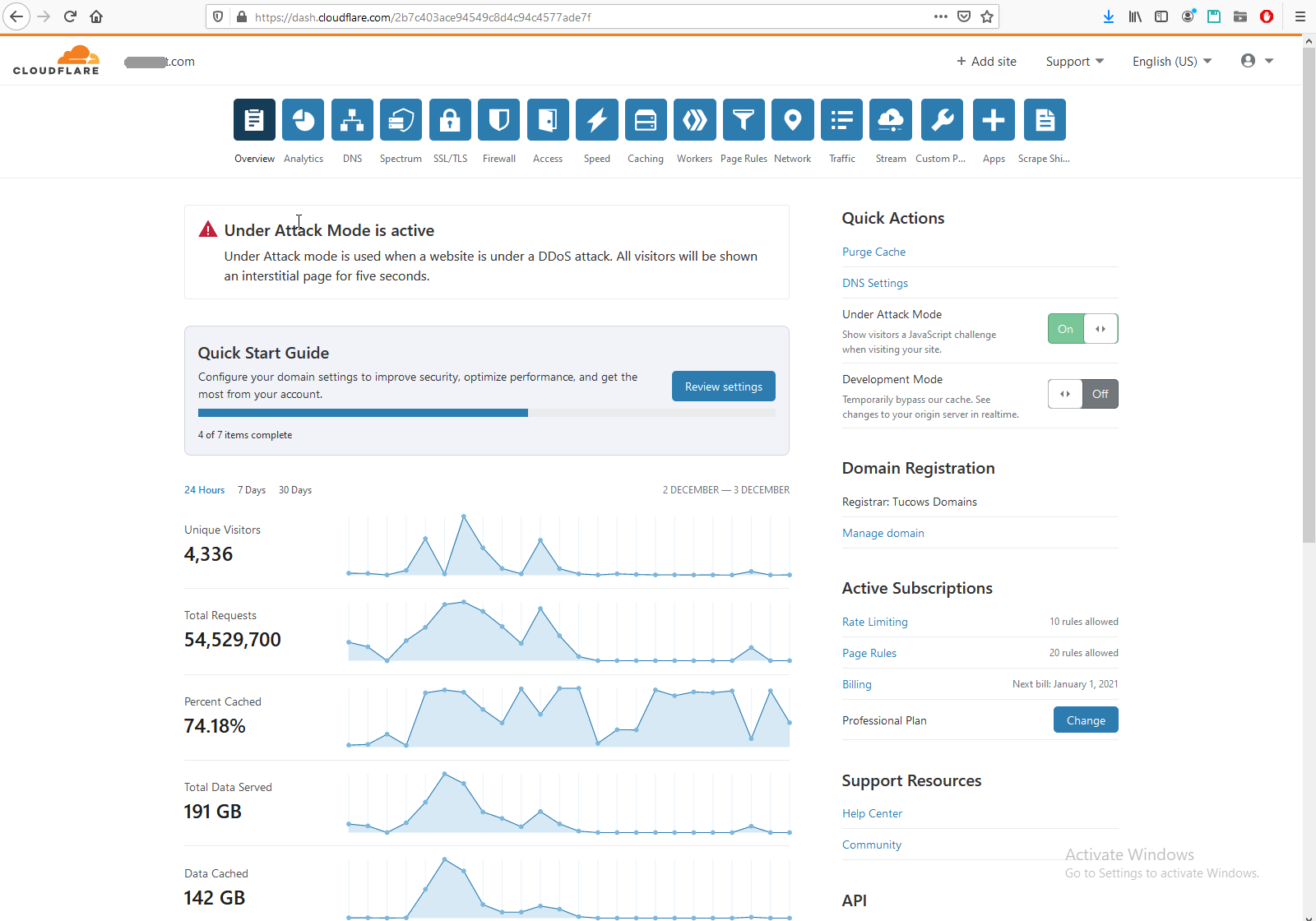Select the 7 Days time range

coord(252,490)
